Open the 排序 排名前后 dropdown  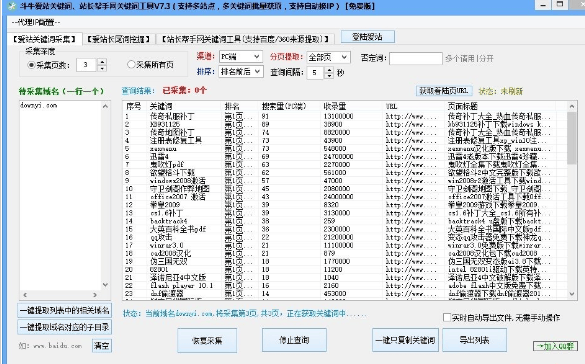[x=241, y=71]
